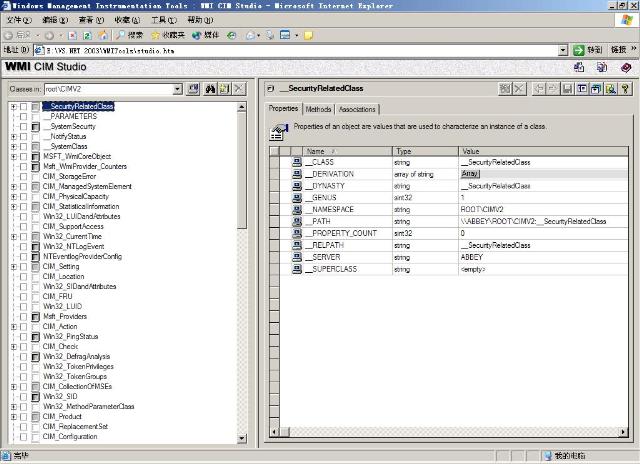The height and width of the screenshot is (464, 640).
Task: Tick the checkbox next to Win32_PingStatus
Action: [24, 337]
